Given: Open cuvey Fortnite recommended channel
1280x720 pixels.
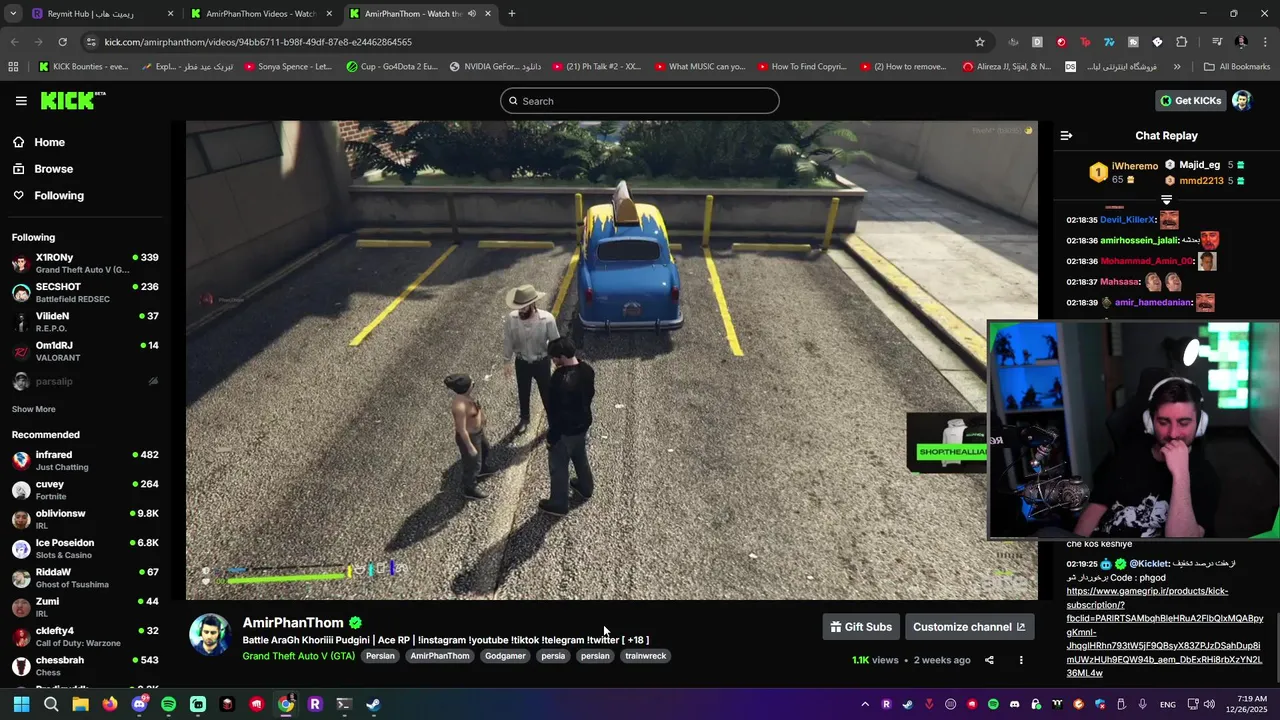Looking at the screenshot, I should [x=85, y=490].
